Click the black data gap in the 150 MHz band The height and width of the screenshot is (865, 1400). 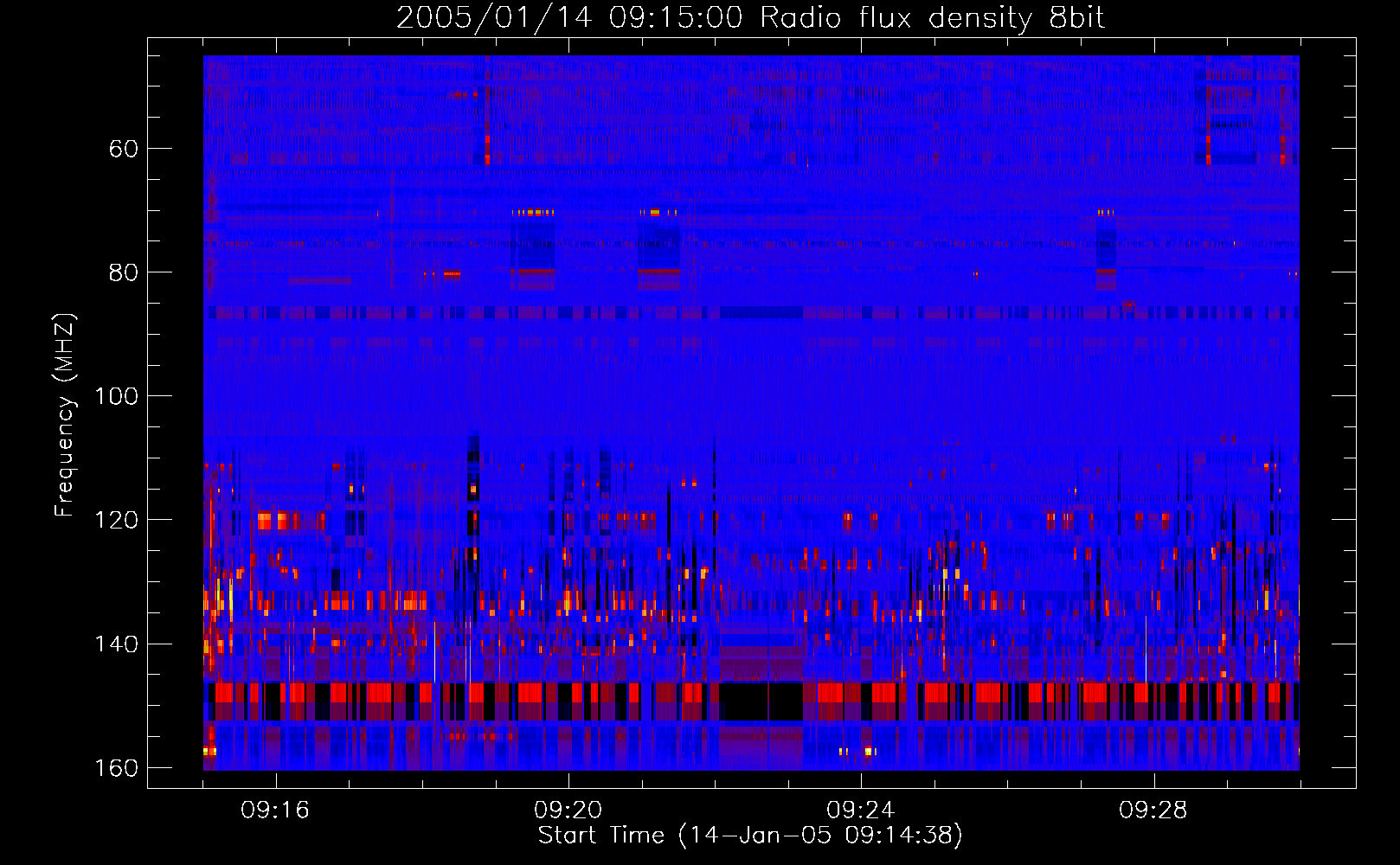pyautogui.click(x=761, y=702)
